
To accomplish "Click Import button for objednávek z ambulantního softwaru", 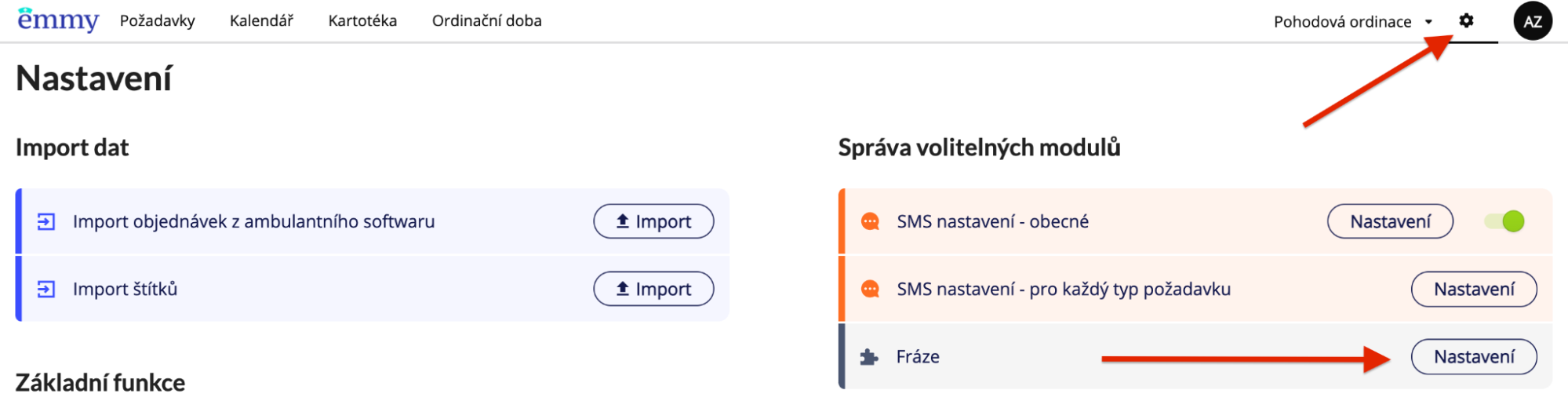I will pos(653,221).
